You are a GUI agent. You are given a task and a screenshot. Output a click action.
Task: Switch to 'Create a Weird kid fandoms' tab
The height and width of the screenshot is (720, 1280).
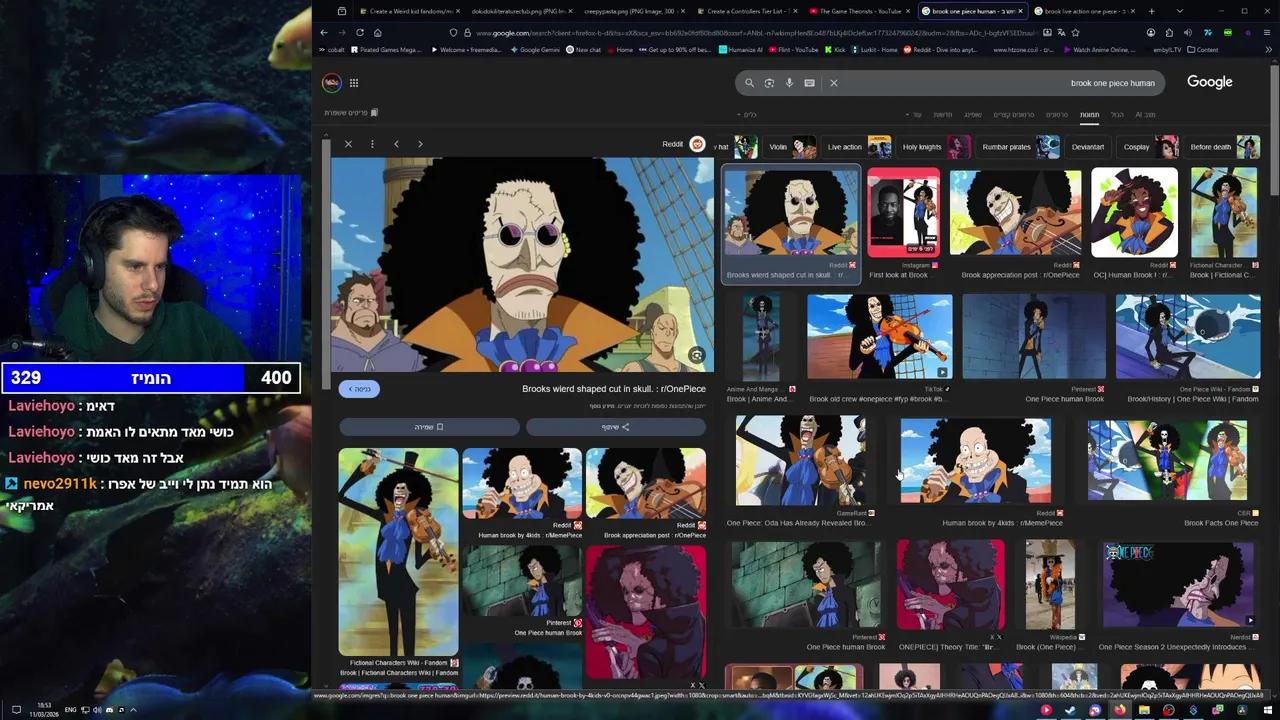(x=411, y=11)
